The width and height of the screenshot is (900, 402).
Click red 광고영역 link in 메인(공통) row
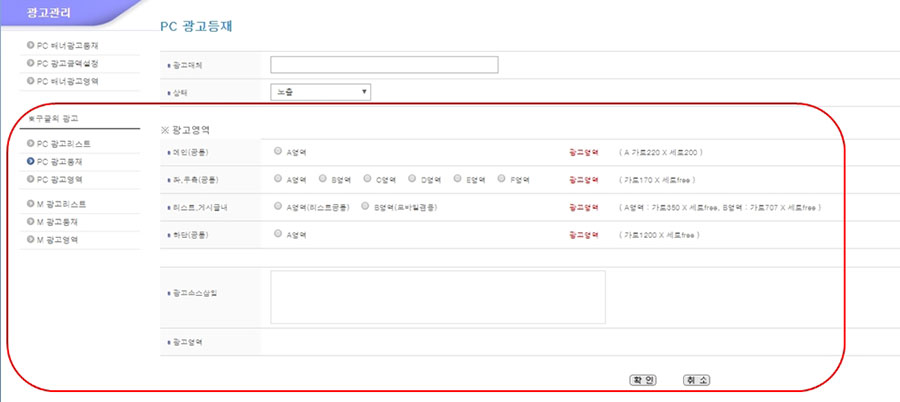coord(581,153)
